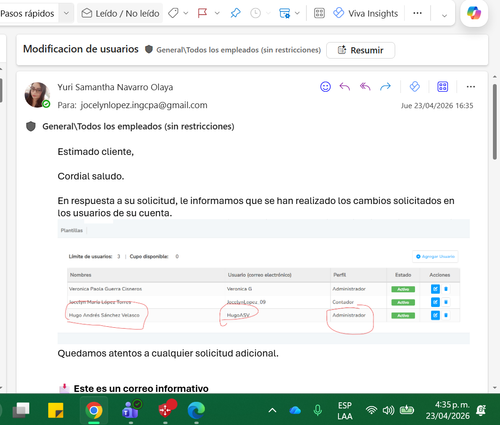React with the emoji smiley icon
This screenshot has width=500, height=425.
pos(325,87)
